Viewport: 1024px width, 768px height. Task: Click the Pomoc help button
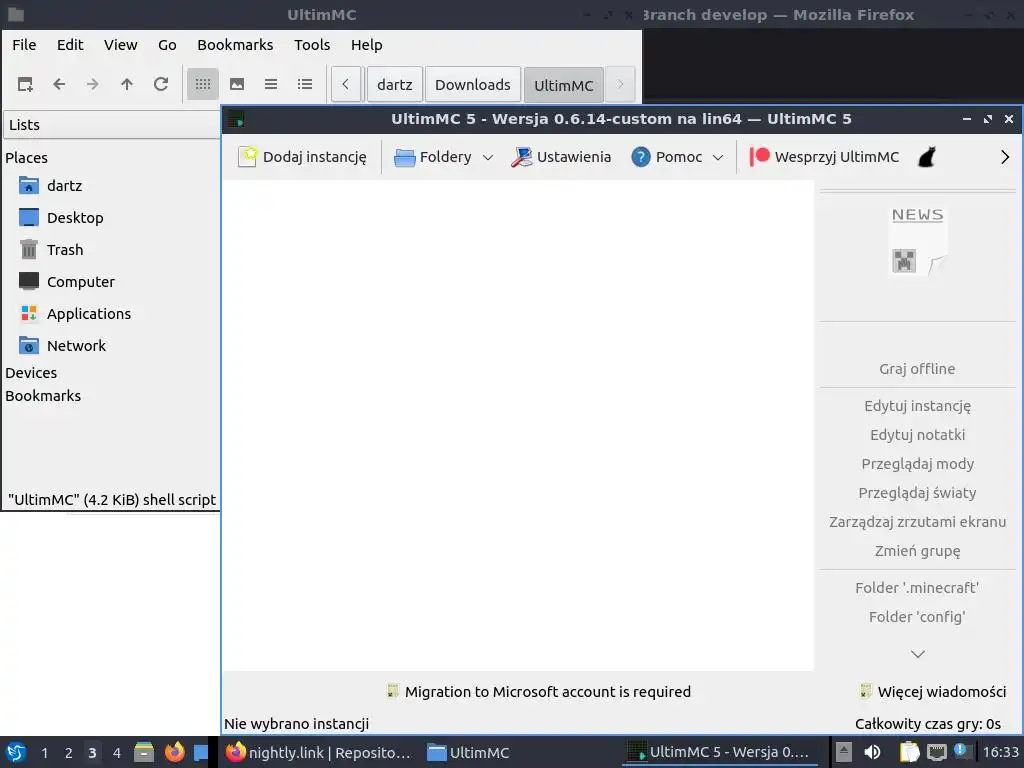667,157
